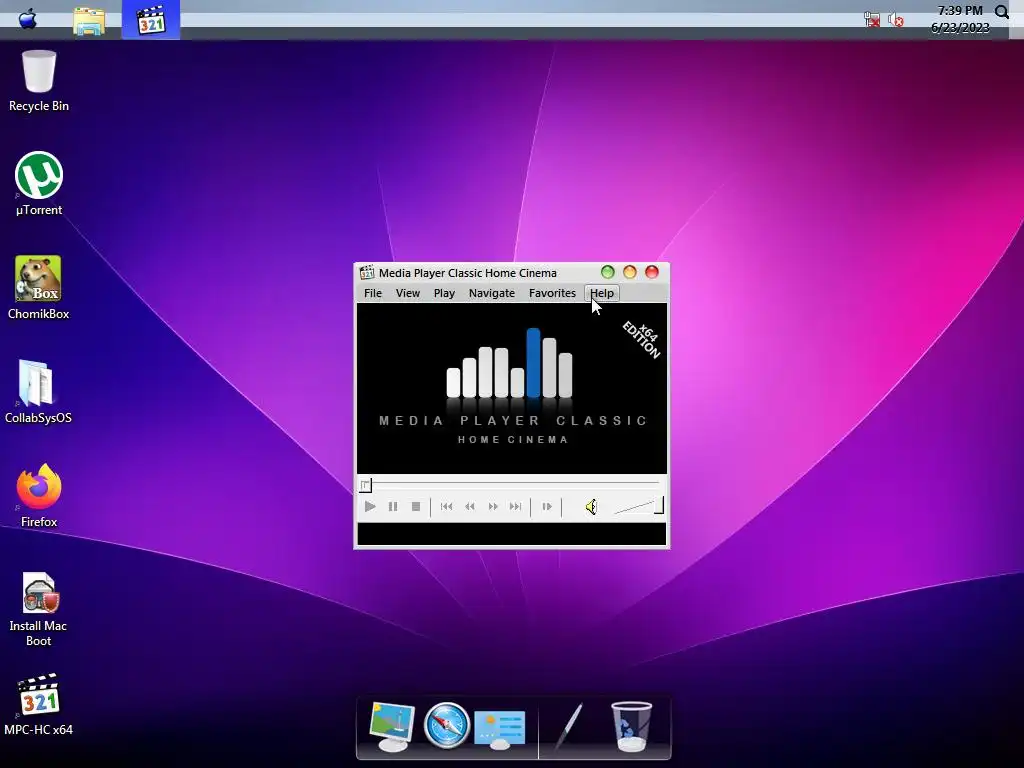Click the black status bar in player
The width and height of the screenshot is (1024, 768).
[x=512, y=534]
